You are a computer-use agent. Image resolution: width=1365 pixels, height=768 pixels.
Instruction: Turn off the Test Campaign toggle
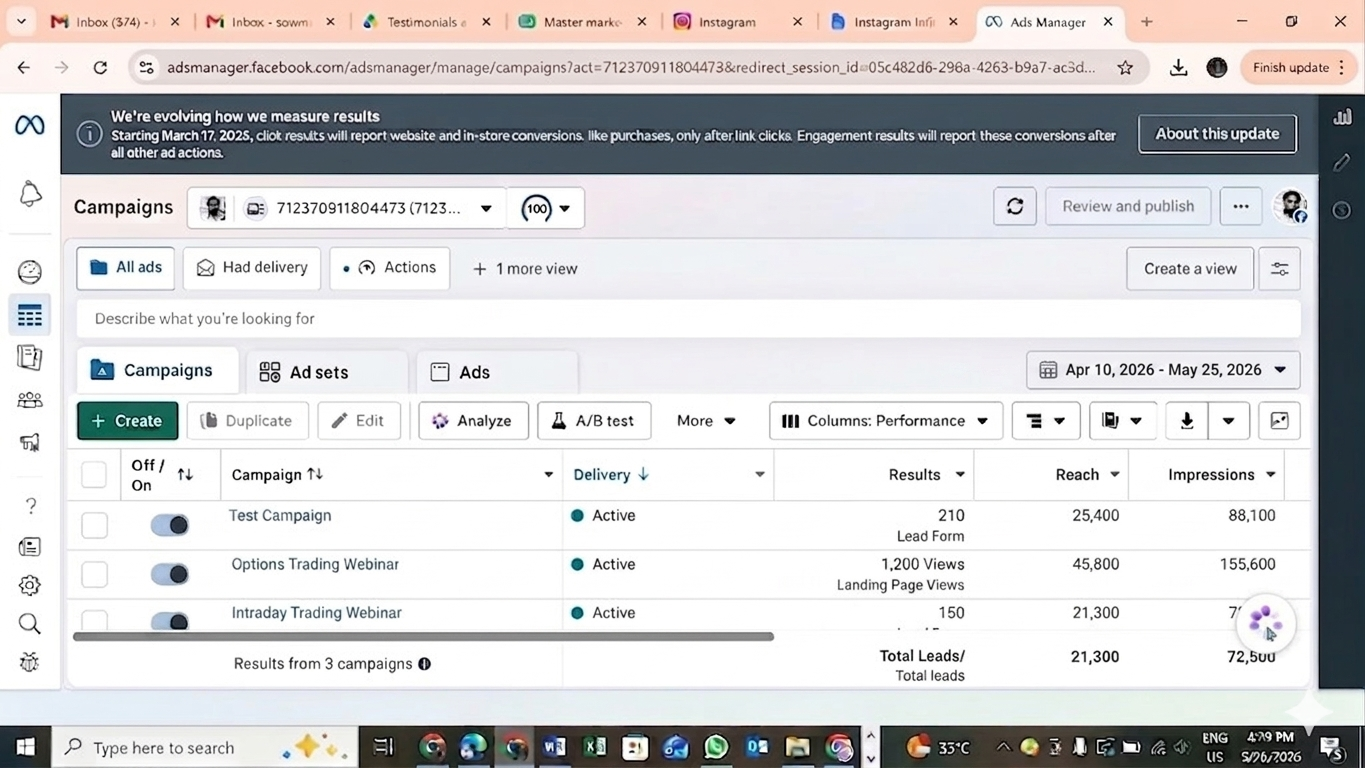(x=170, y=525)
